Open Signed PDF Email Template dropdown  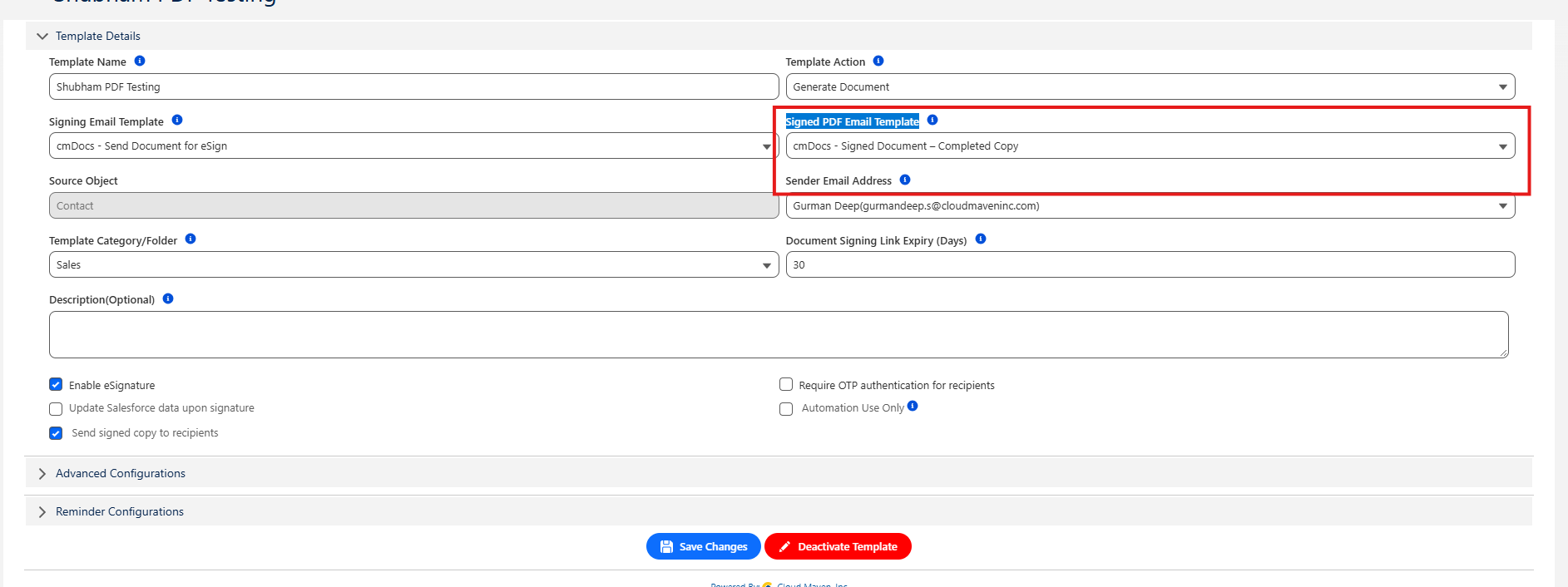(1150, 146)
